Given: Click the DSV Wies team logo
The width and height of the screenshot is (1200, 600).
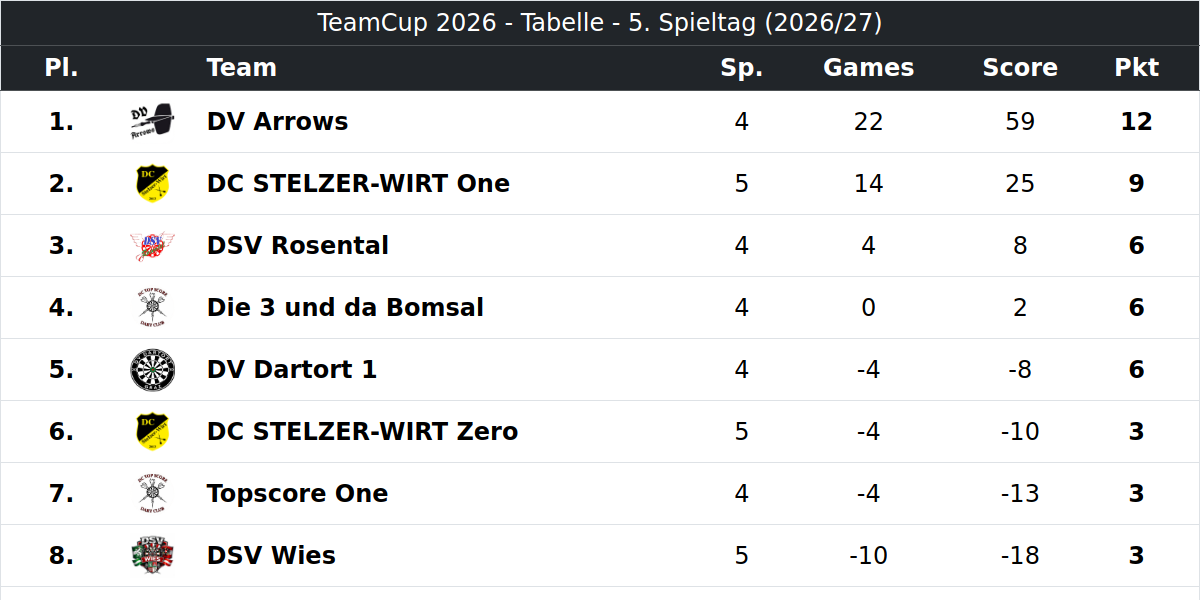Looking at the screenshot, I should click(x=152, y=556).
